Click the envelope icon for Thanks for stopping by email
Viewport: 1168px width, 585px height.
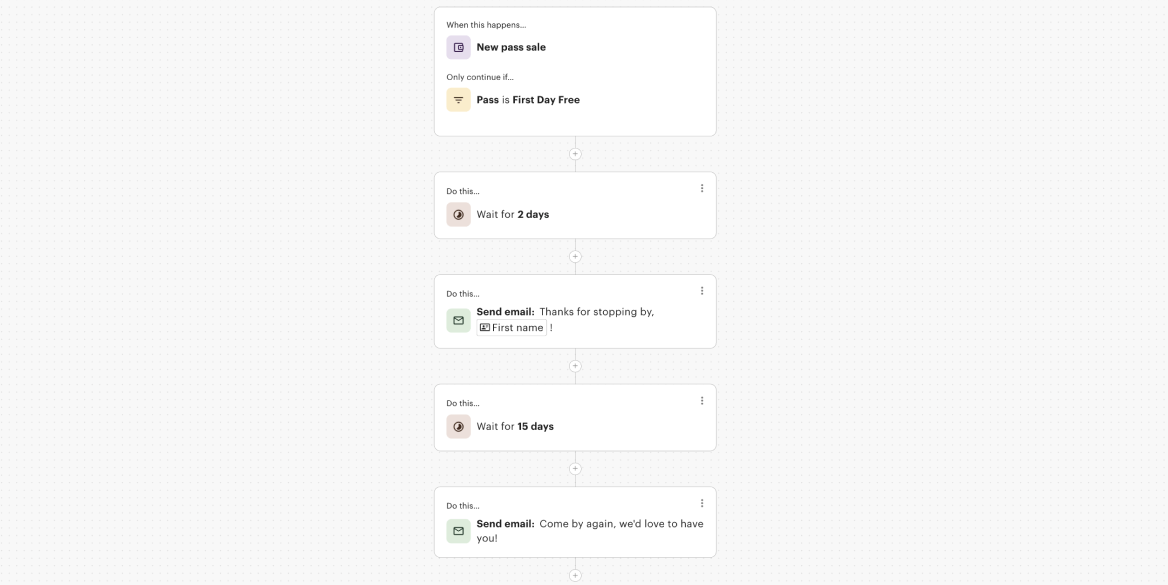[458, 320]
